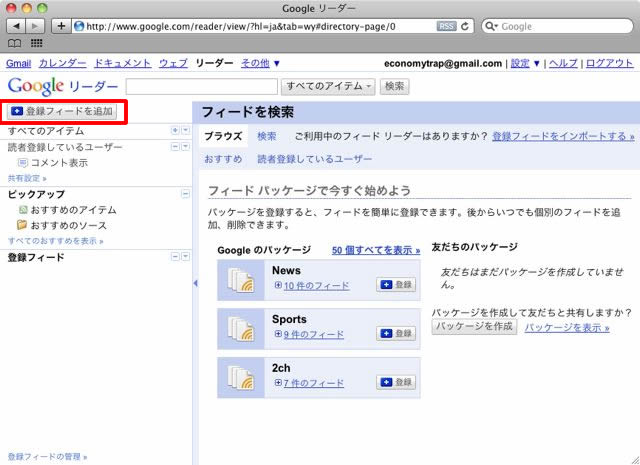Expand News feed list plus icon
640x465 pixels.
coord(278,285)
